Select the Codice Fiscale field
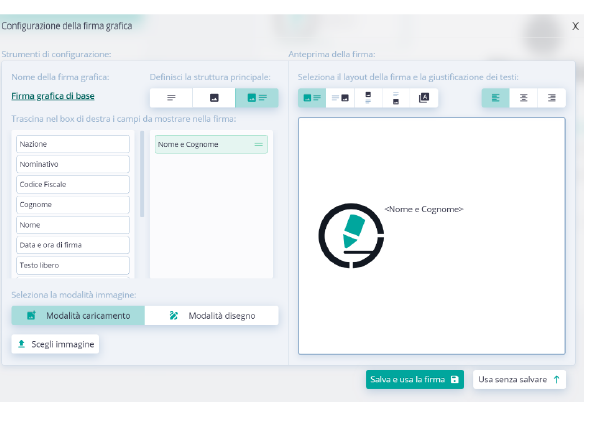 coord(73,184)
